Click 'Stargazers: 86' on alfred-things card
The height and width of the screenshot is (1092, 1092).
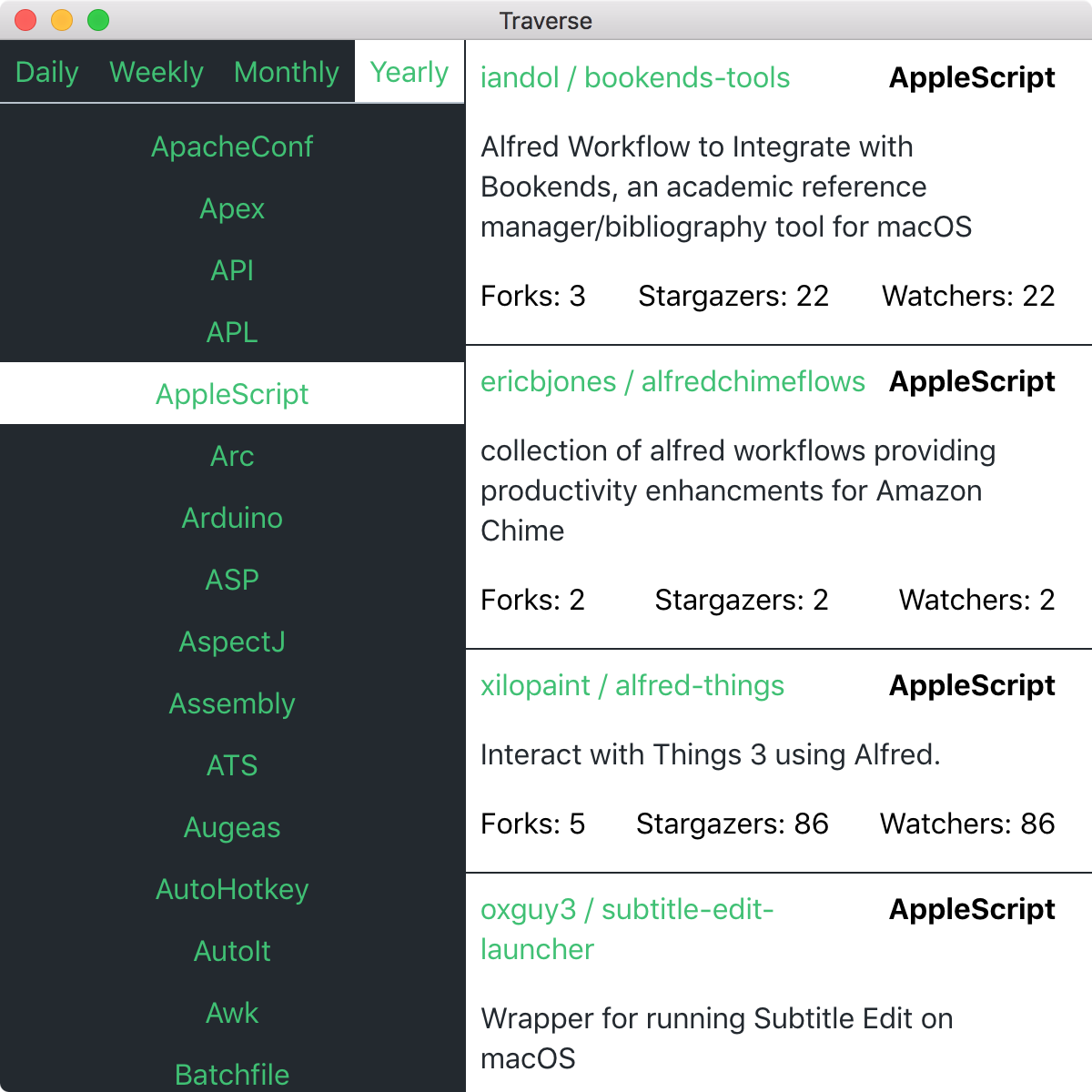click(x=733, y=824)
